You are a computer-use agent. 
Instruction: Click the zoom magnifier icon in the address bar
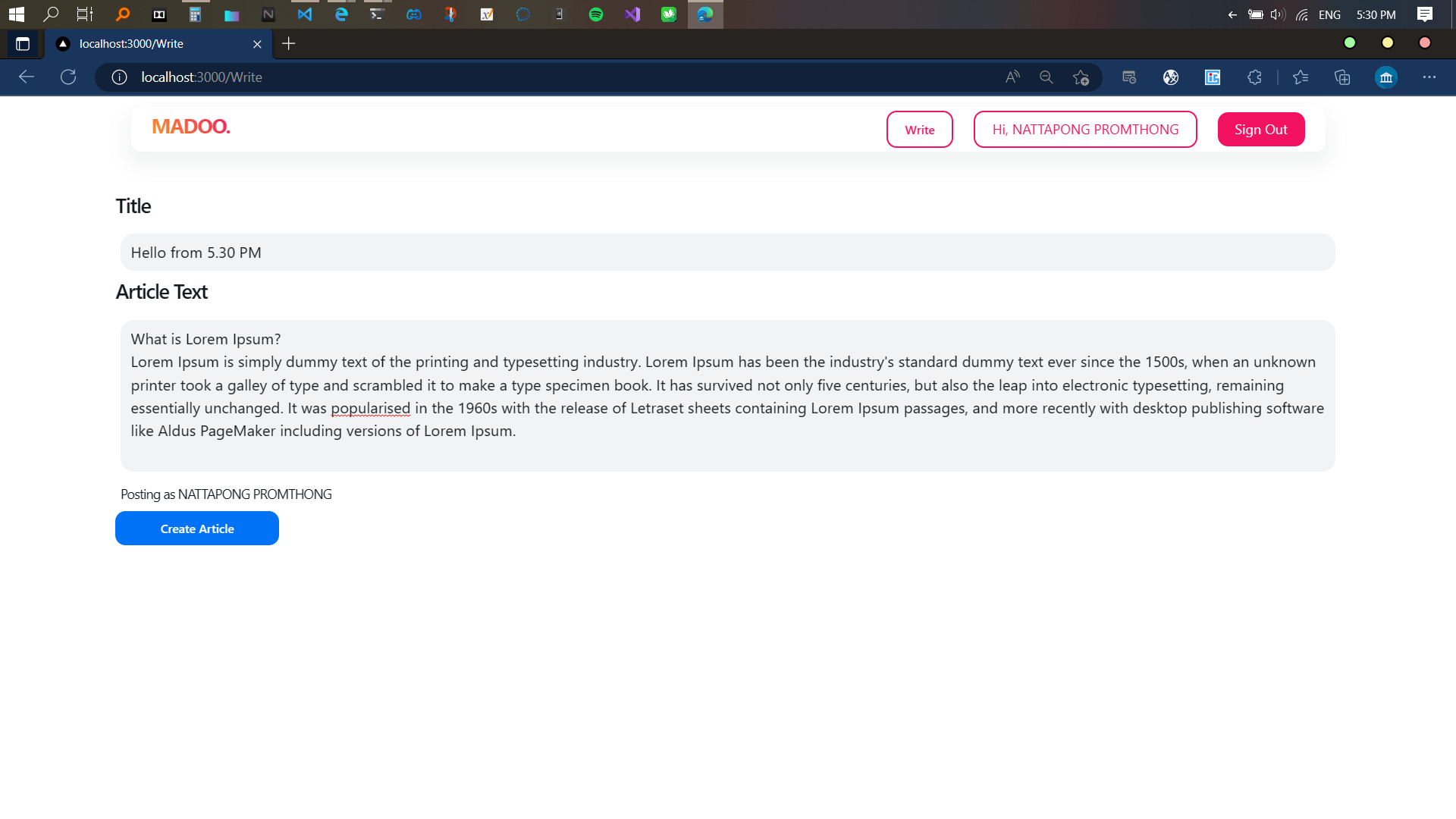click(x=1046, y=77)
